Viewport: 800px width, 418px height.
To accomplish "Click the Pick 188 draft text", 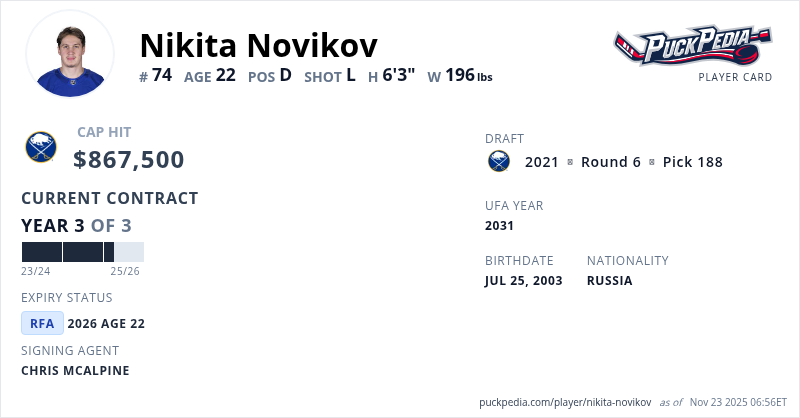I will tap(692, 162).
